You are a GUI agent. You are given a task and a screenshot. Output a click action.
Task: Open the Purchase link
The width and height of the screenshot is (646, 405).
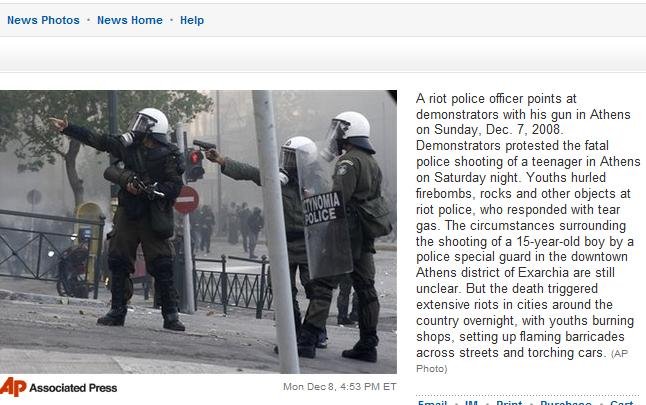566,403
